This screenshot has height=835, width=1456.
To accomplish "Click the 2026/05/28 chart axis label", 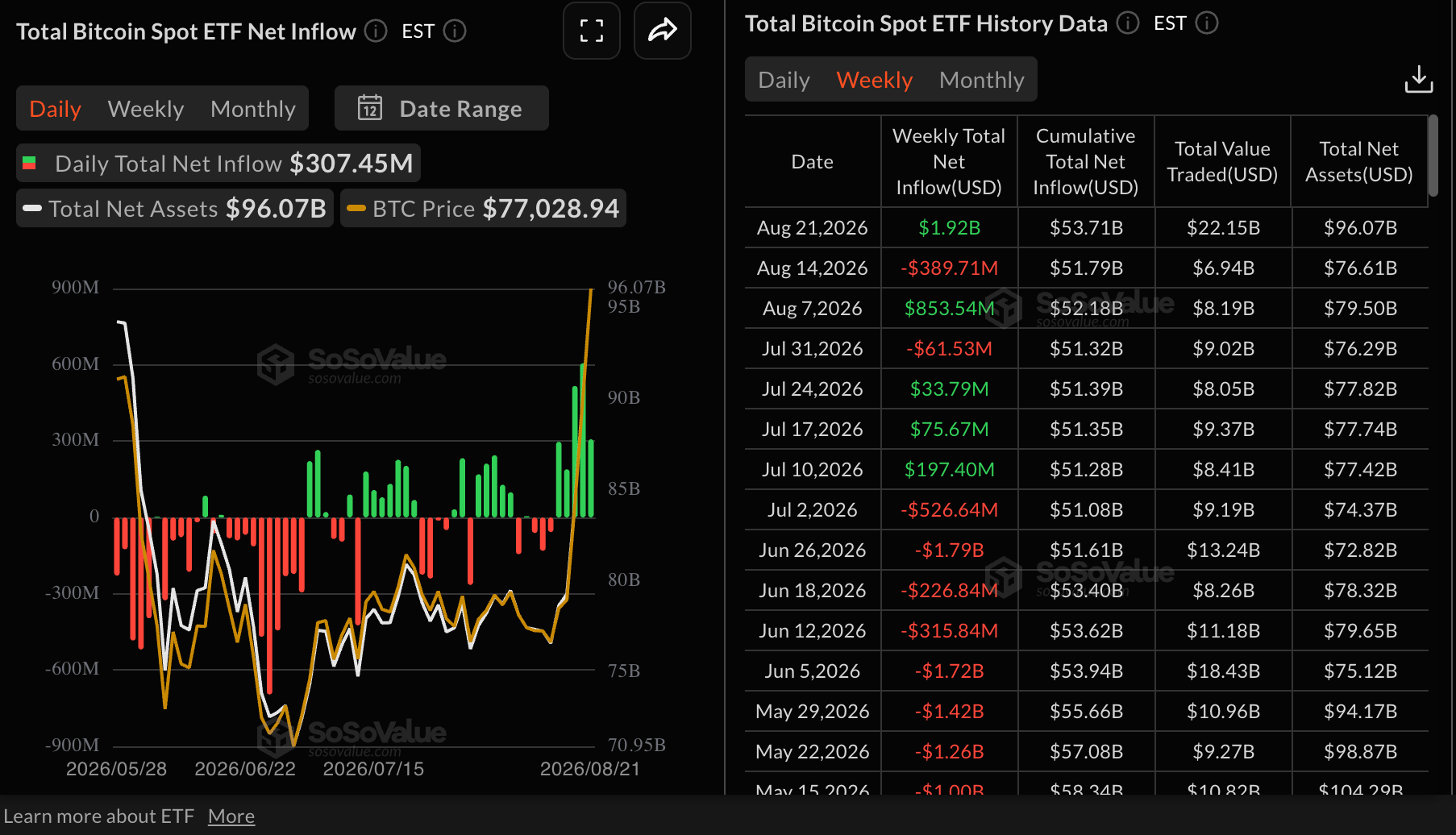I will point(116,769).
